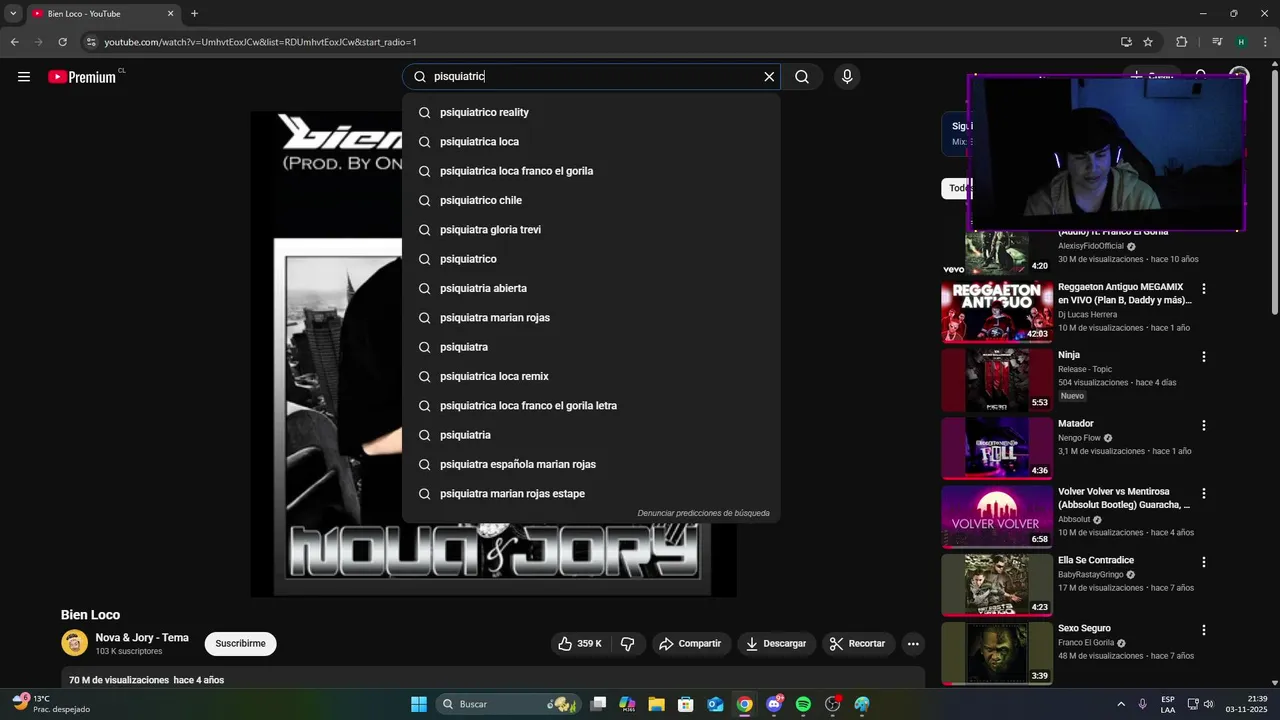Screen dimensions: 1280x720
Task: Select suggestion psiquiatra gloria trevi
Action: pos(591,230)
